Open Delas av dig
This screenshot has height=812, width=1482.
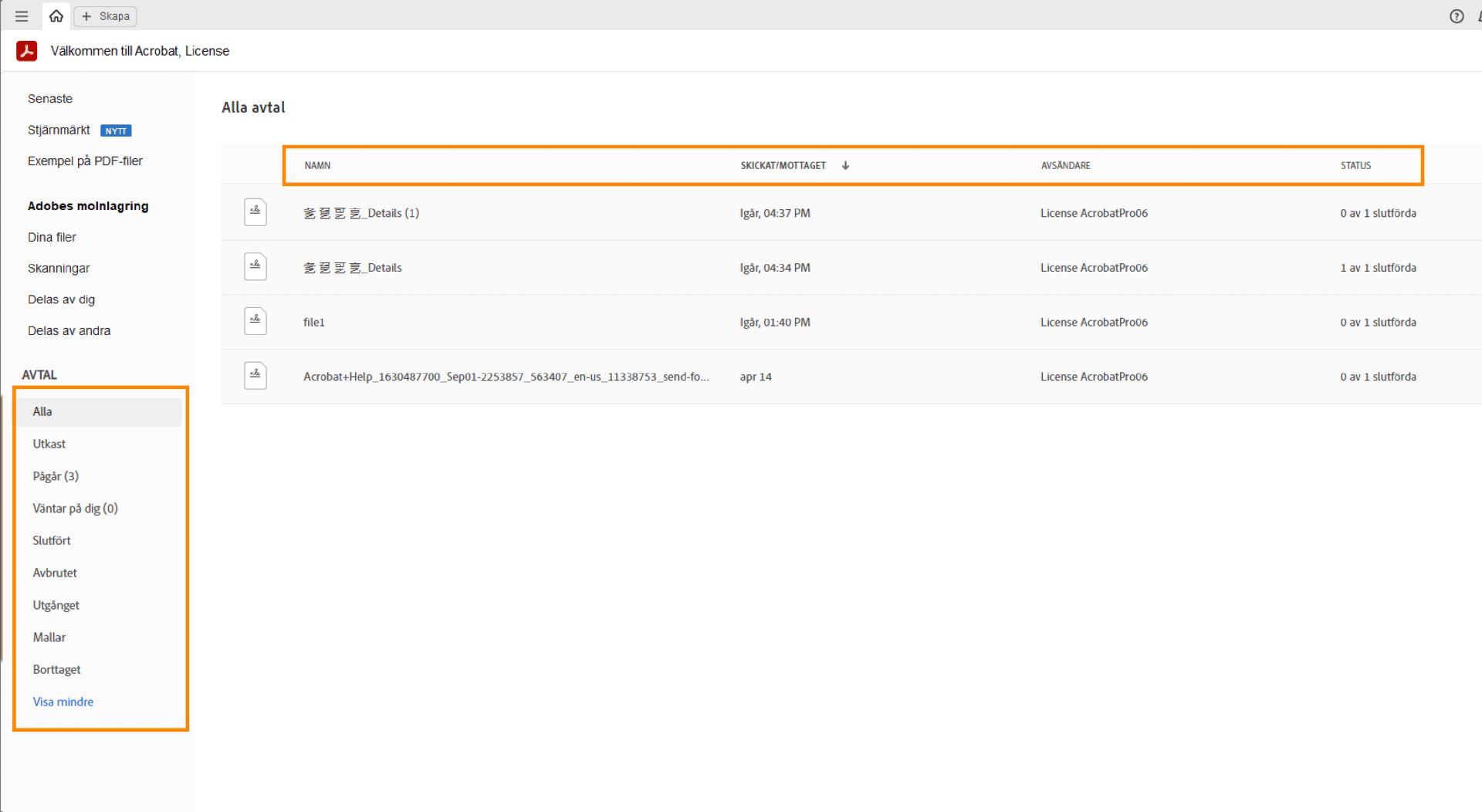point(61,299)
